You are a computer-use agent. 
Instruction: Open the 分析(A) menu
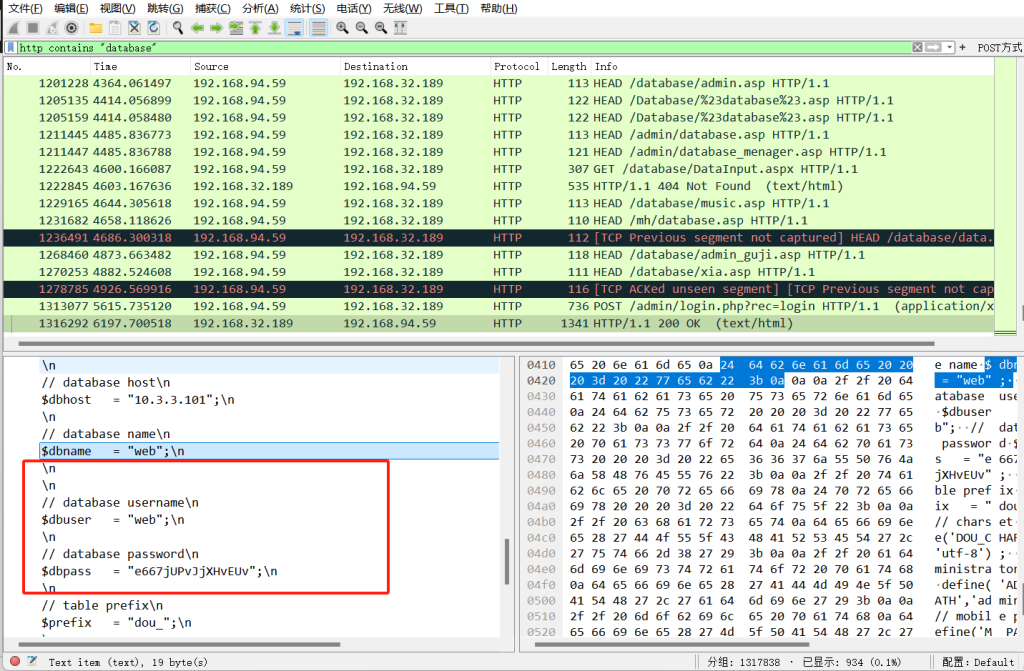click(x=260, y=8)
